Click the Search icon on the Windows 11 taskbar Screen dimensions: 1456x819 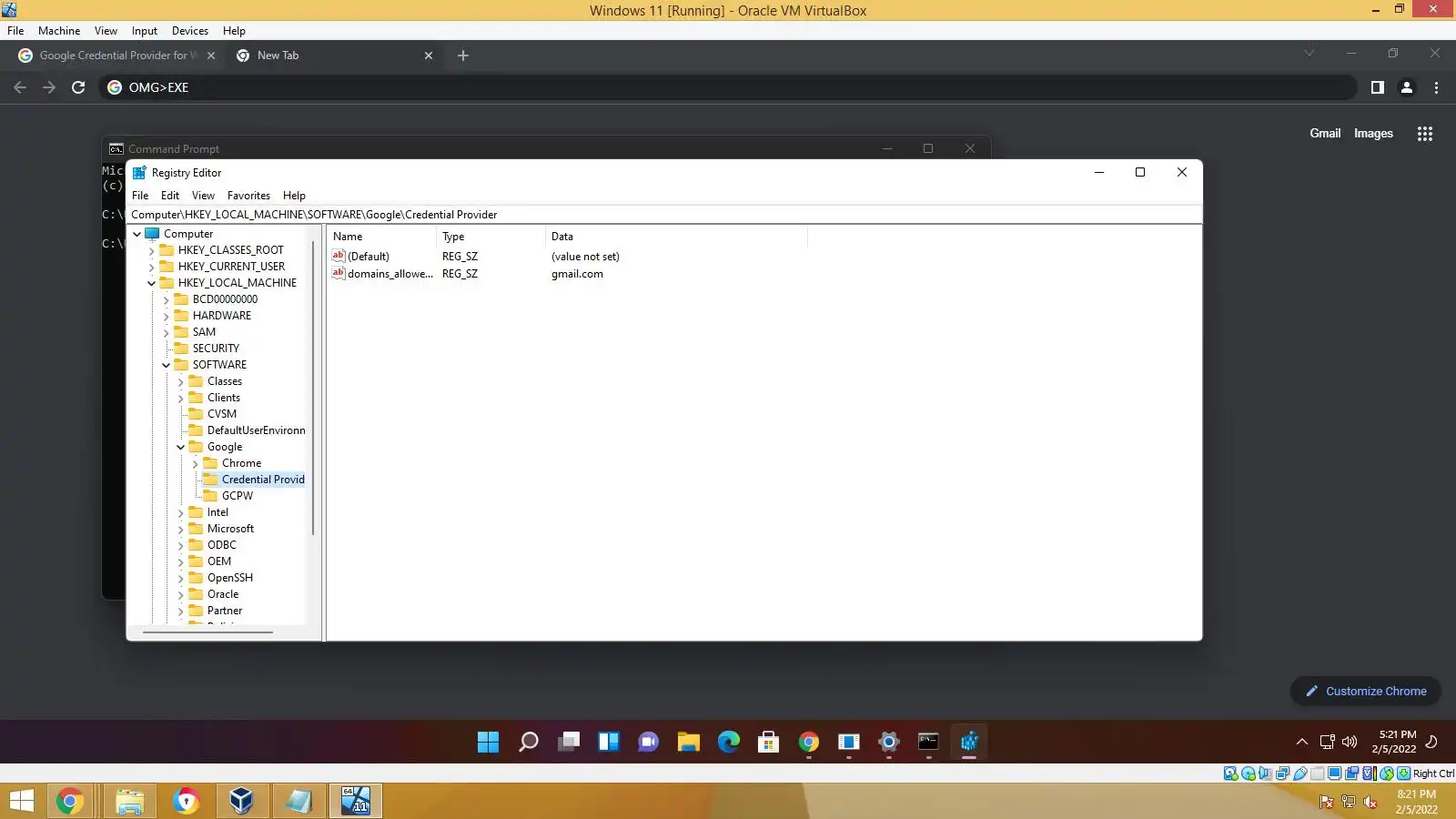(x=528, y=742)
